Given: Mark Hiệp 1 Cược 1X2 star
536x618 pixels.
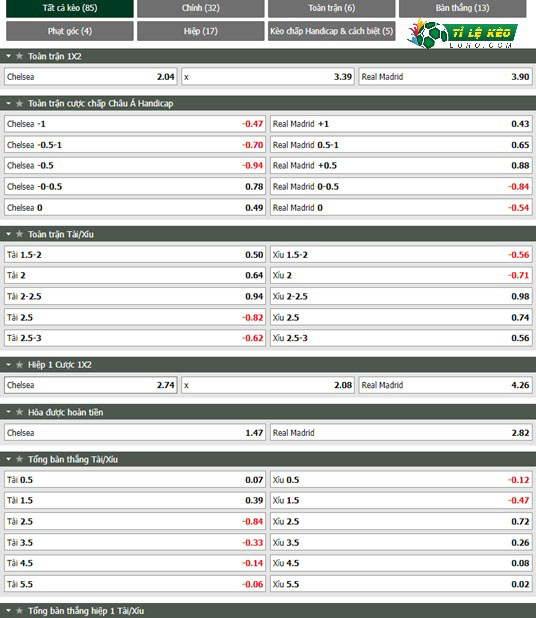Looking at the screenshot, I should (19, 365).
